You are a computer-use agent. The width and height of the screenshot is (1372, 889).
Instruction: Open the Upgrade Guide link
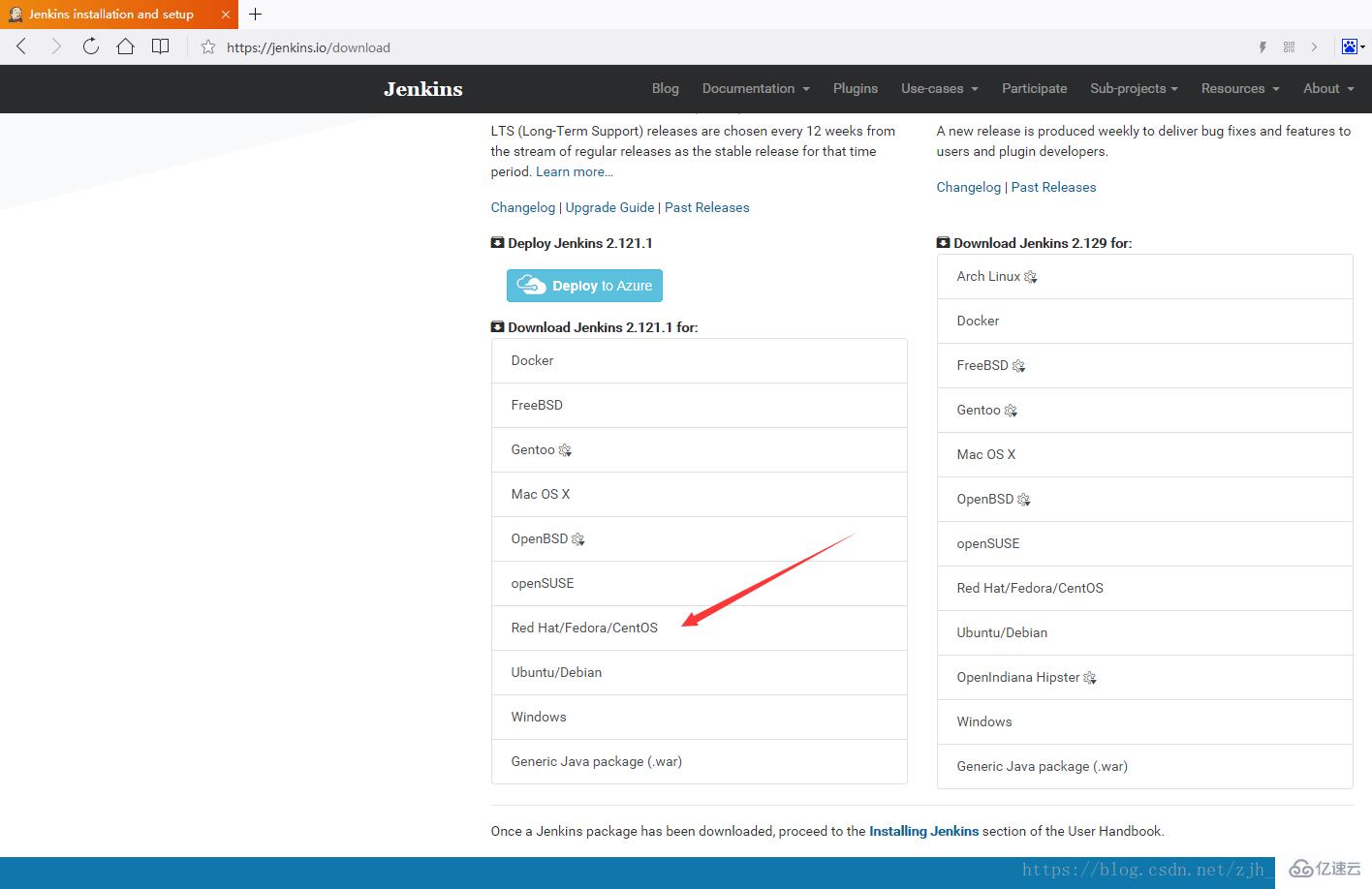point(610,207)
